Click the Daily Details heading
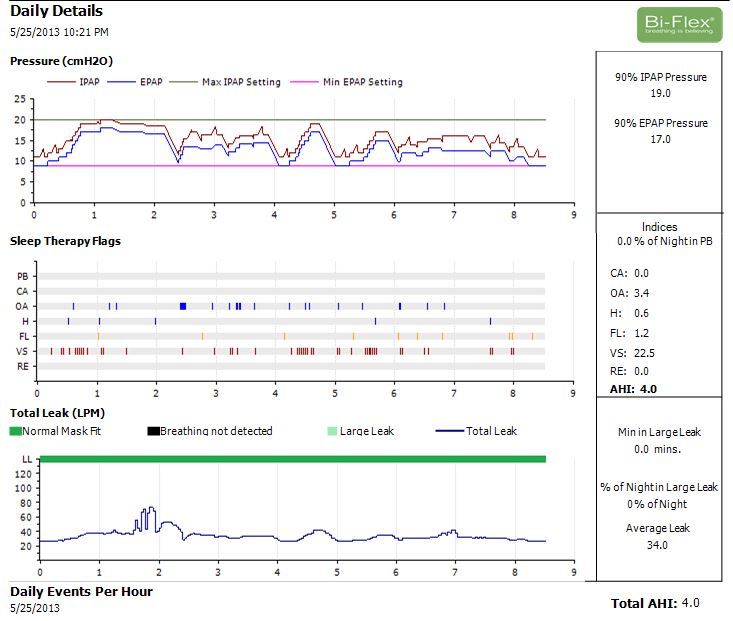This screenshot has height=621, width=733. coord(56,11)
